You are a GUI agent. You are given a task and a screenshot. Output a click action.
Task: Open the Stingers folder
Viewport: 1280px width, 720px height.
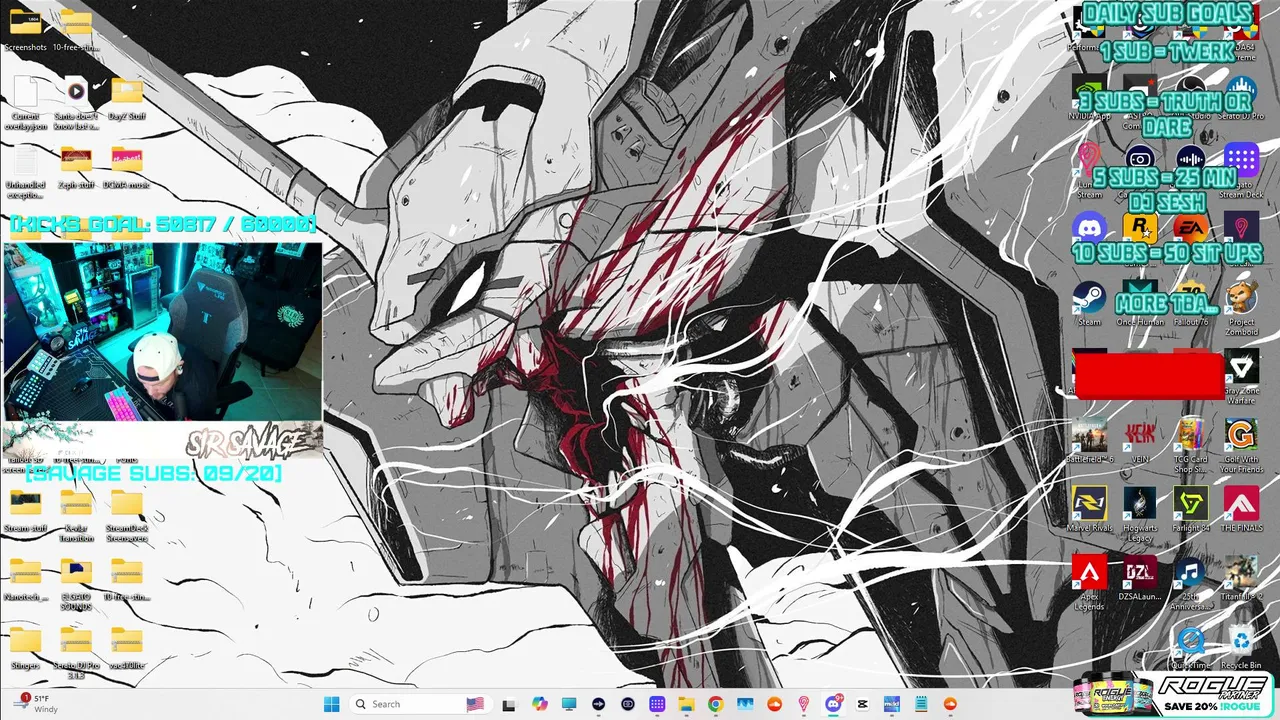point(25,648)
